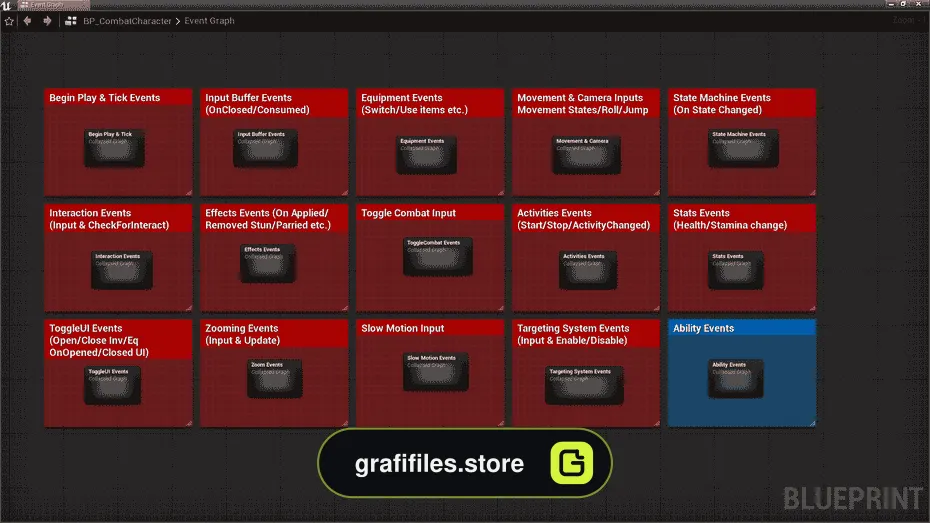Open the State Machine Events collapsed node
Screen dimensions: 930x523
pyautogui.click(x=743, y=148)
